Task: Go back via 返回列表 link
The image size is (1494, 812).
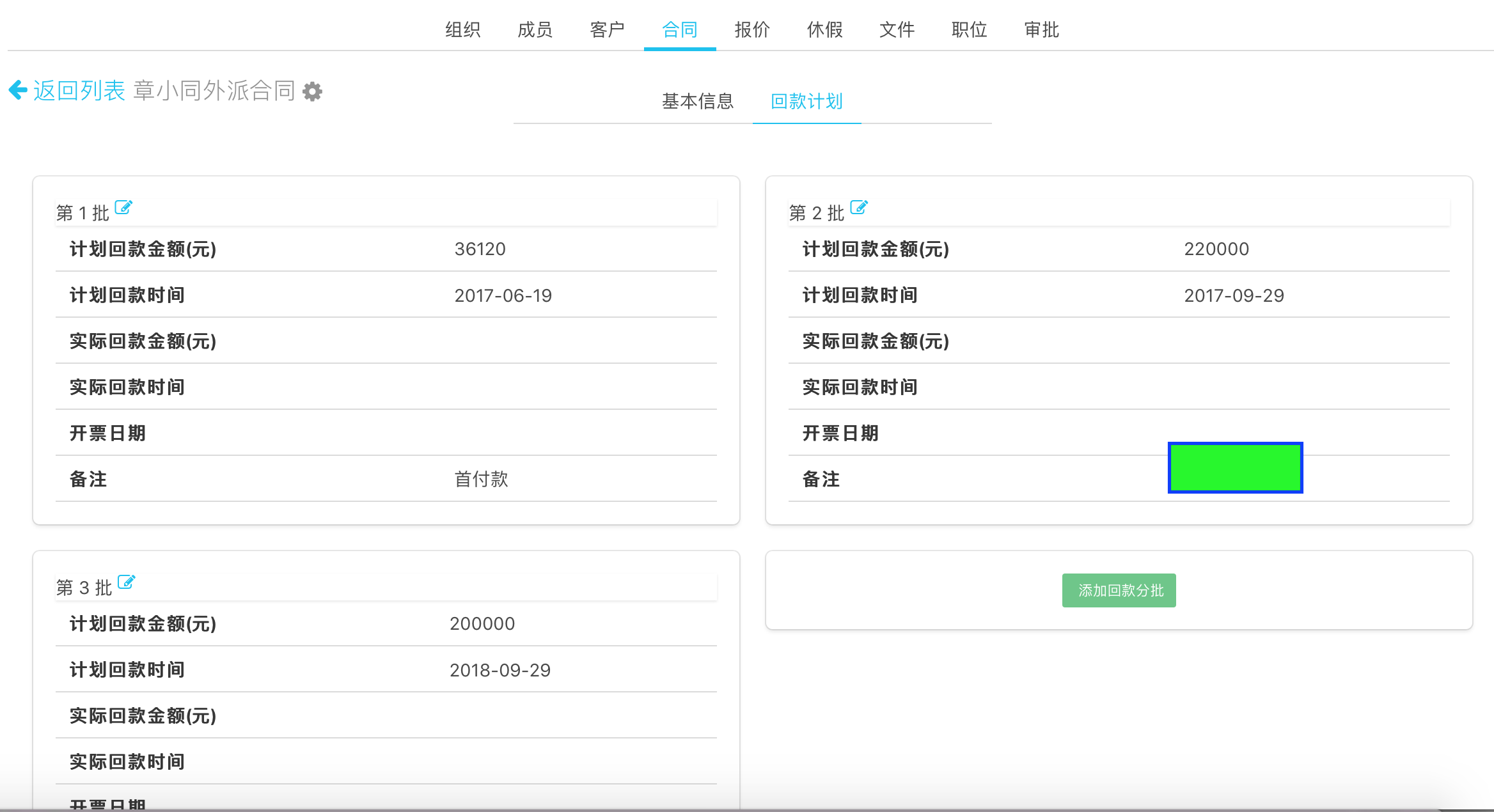Action: [79, 91]
